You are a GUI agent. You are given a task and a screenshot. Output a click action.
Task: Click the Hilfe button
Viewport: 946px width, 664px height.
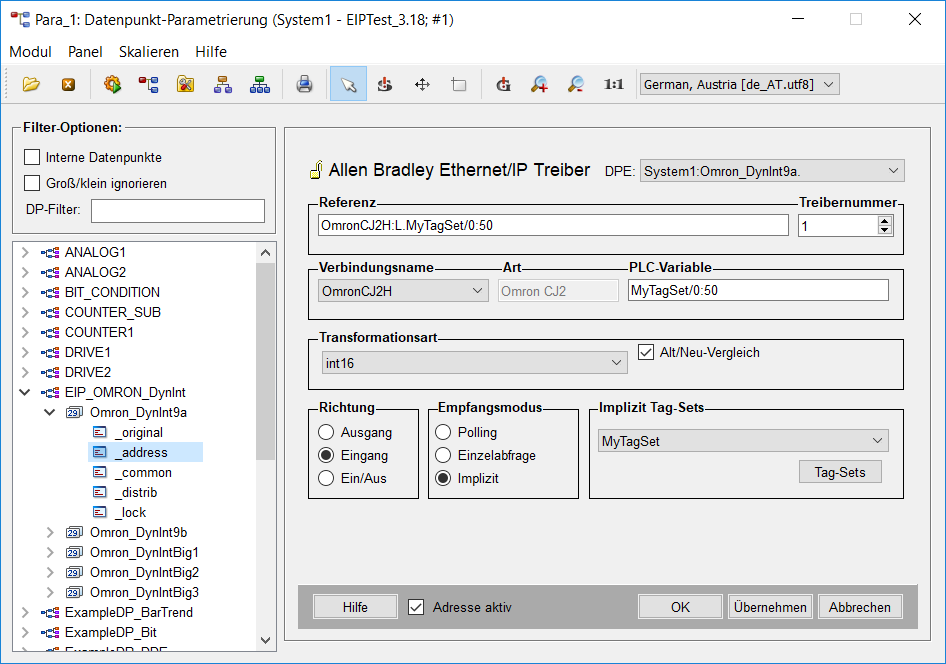coord(355,607)
